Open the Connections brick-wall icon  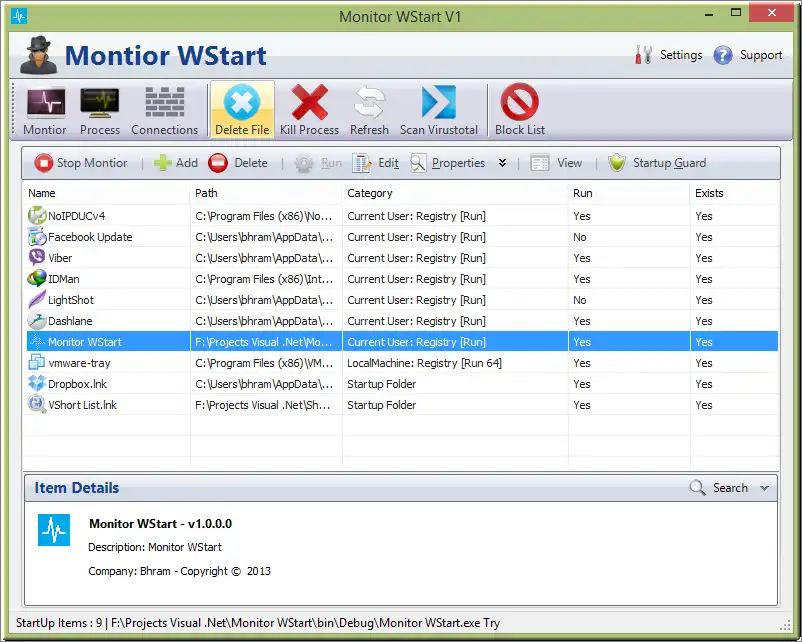[x=165, y=103]
